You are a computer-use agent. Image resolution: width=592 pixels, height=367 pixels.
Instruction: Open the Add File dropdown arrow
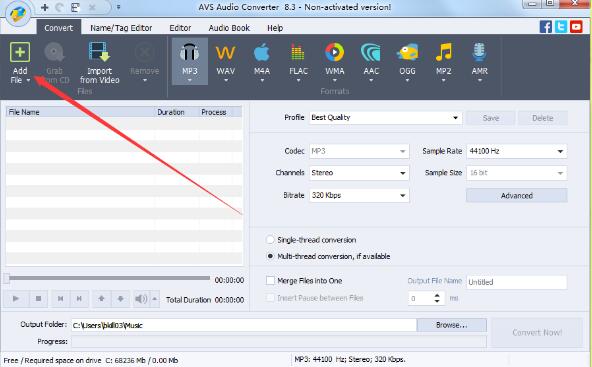click(28, 80)
